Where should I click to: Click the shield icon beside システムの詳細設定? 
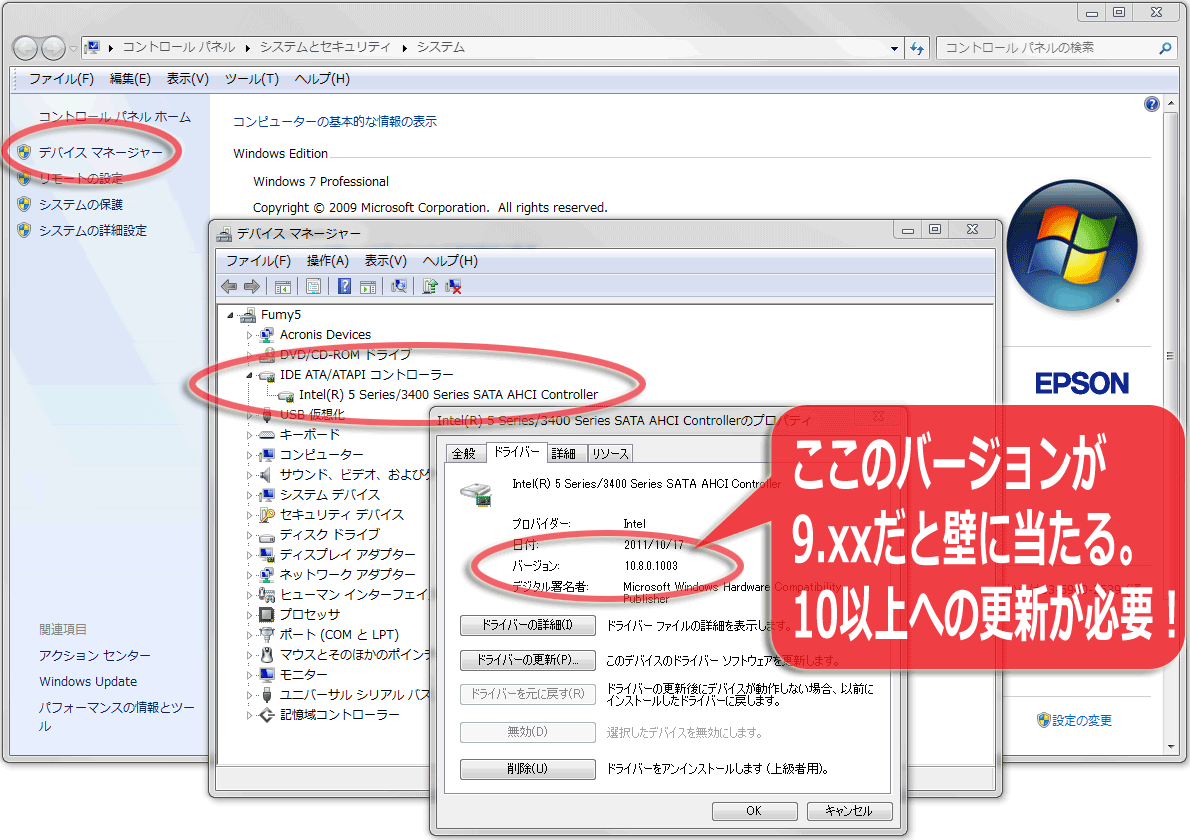(24, 230)
